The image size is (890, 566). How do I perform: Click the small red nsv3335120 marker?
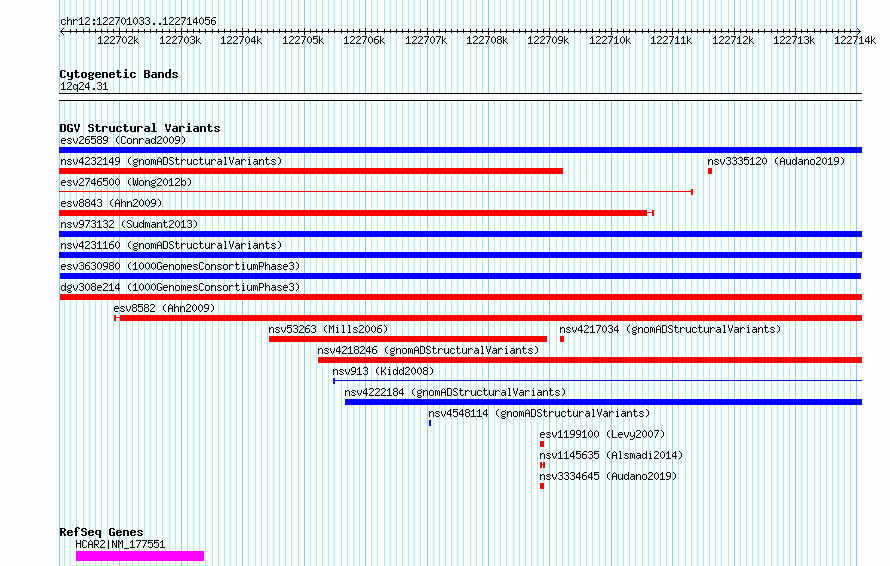[710, 171]
